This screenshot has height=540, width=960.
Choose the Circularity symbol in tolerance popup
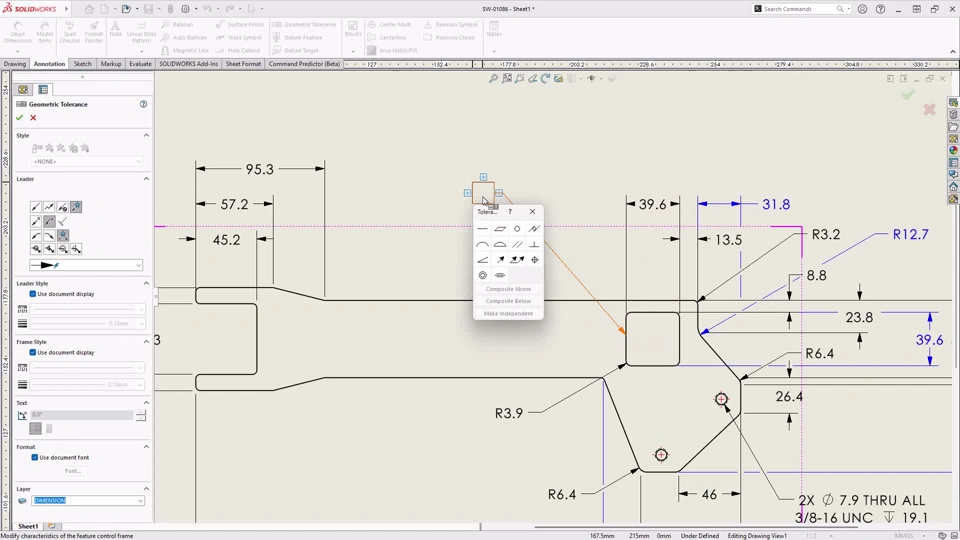point(517,229)
